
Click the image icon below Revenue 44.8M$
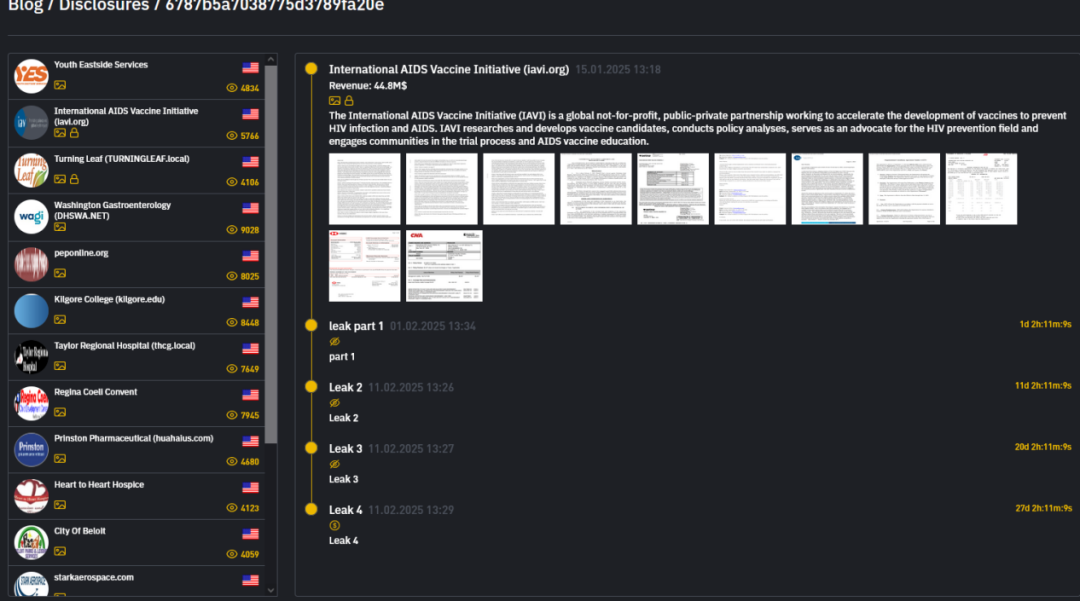point(335,101)
